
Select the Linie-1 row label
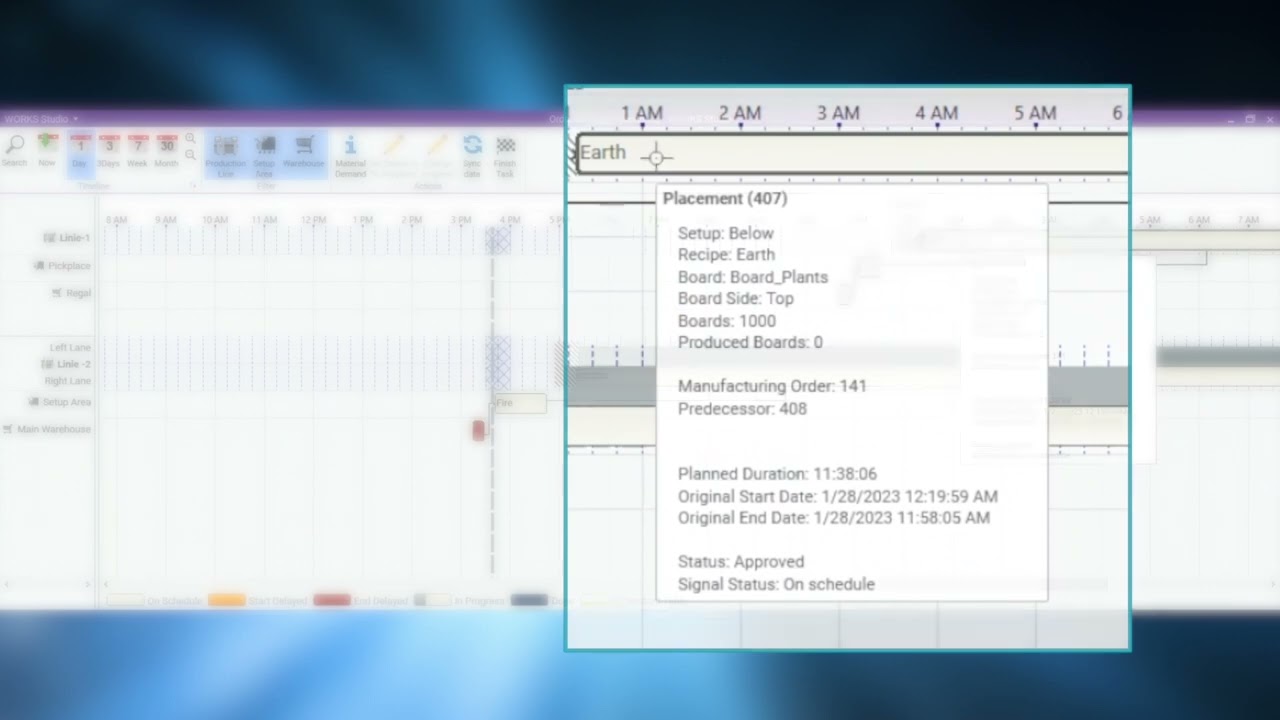pyautogui.click(x=74, y=238)
